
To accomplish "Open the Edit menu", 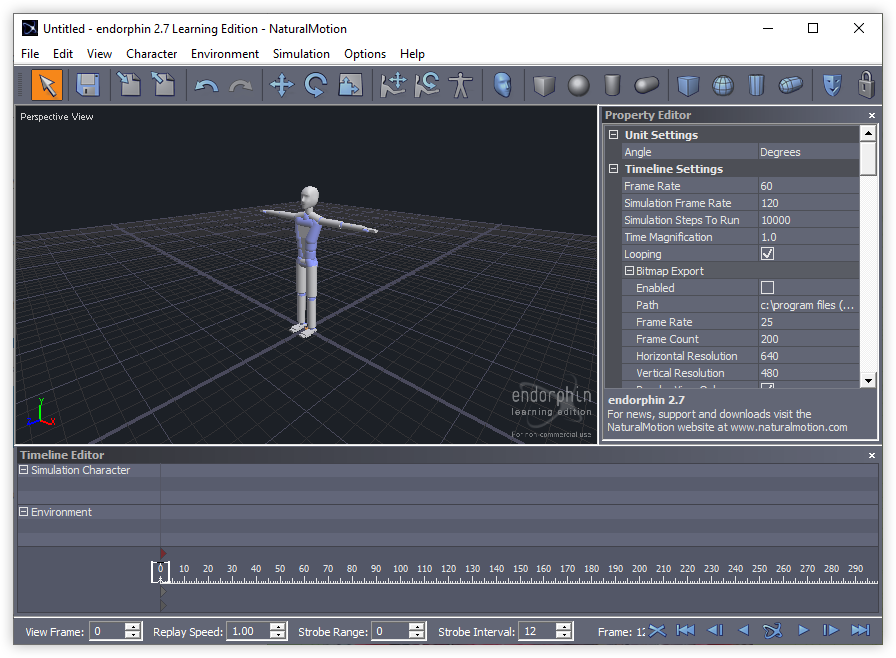I will [x=63, y=54].
